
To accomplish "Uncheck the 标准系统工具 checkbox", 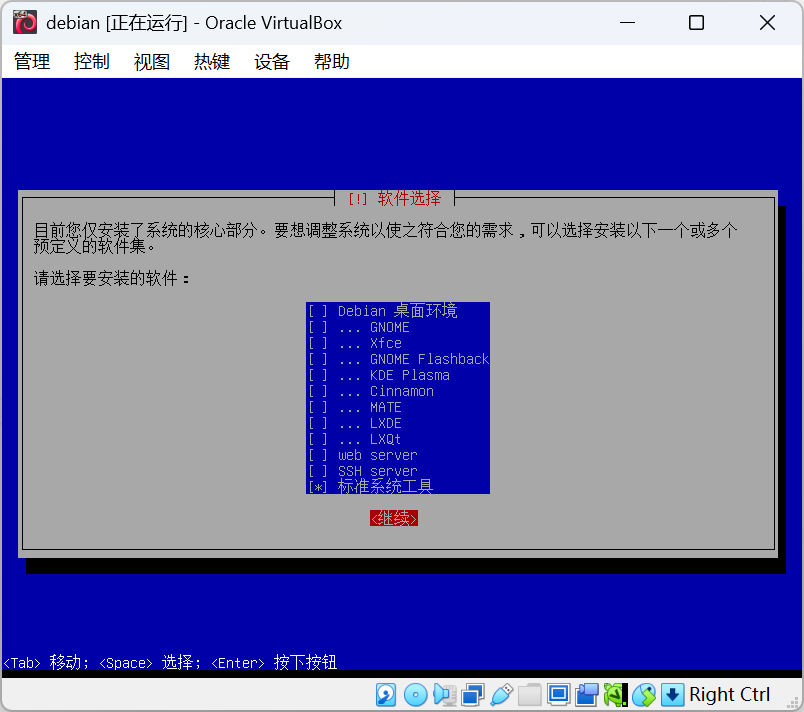I will [x=317, y=487].
